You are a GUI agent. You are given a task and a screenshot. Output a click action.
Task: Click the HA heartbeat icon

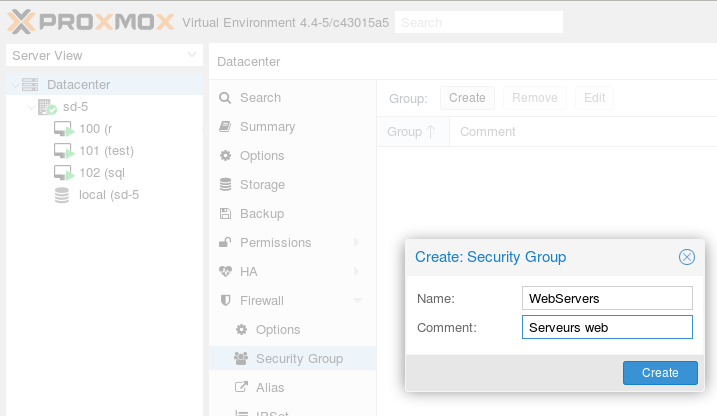pos(225,272)
